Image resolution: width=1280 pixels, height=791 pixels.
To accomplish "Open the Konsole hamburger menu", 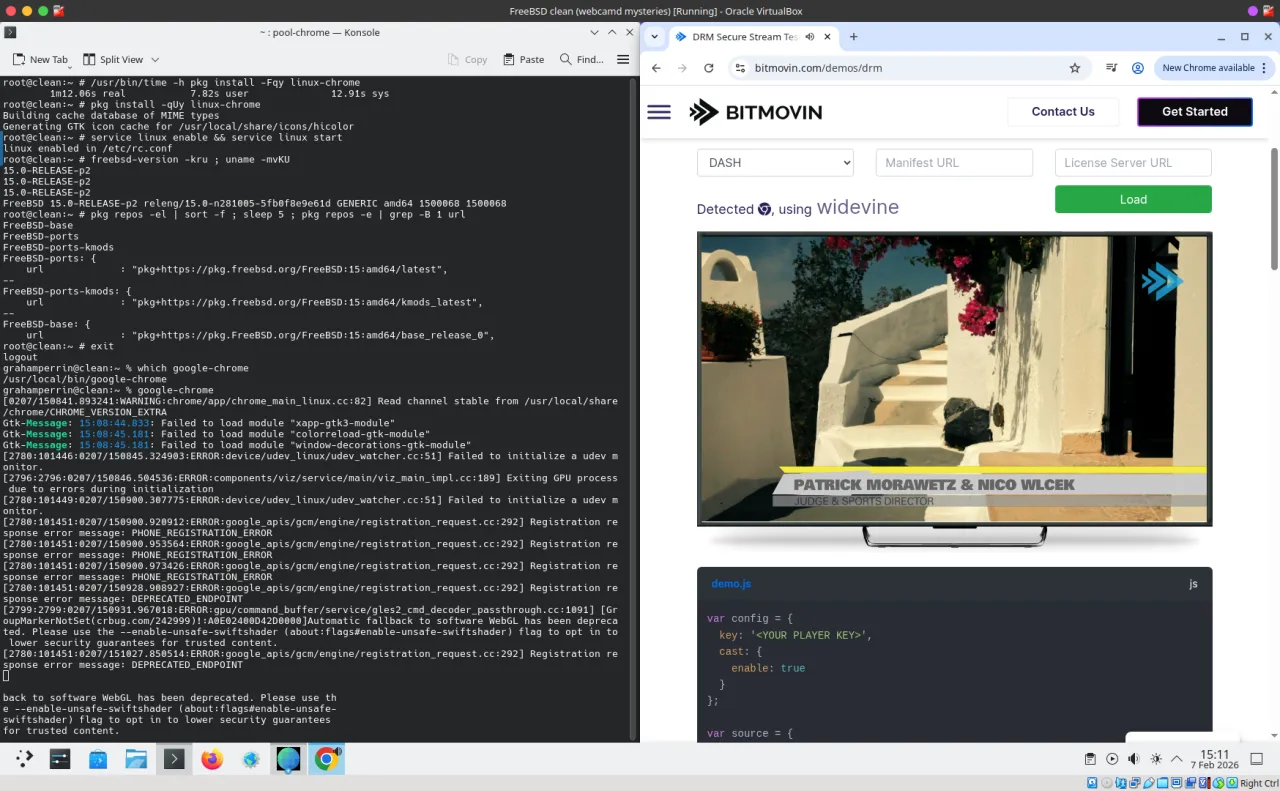I will click(x=623, y=59).
